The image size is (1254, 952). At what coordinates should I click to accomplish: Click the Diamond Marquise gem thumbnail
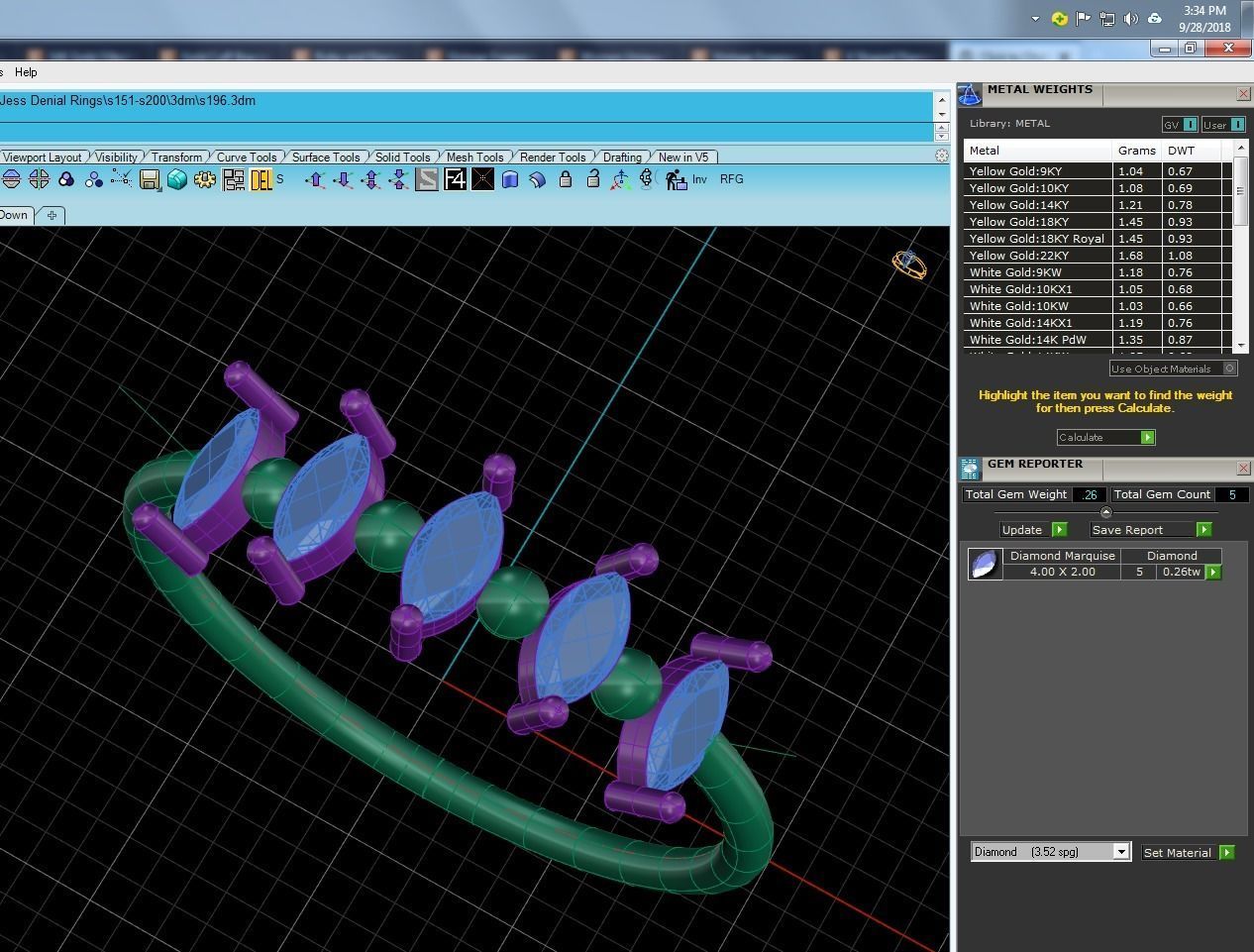[985, 564]
